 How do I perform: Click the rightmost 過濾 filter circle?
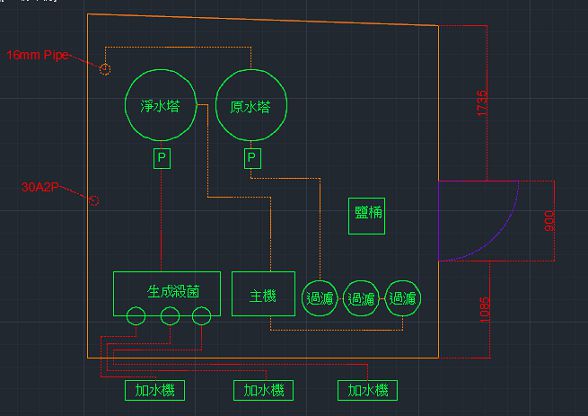[x=403, y=298]
